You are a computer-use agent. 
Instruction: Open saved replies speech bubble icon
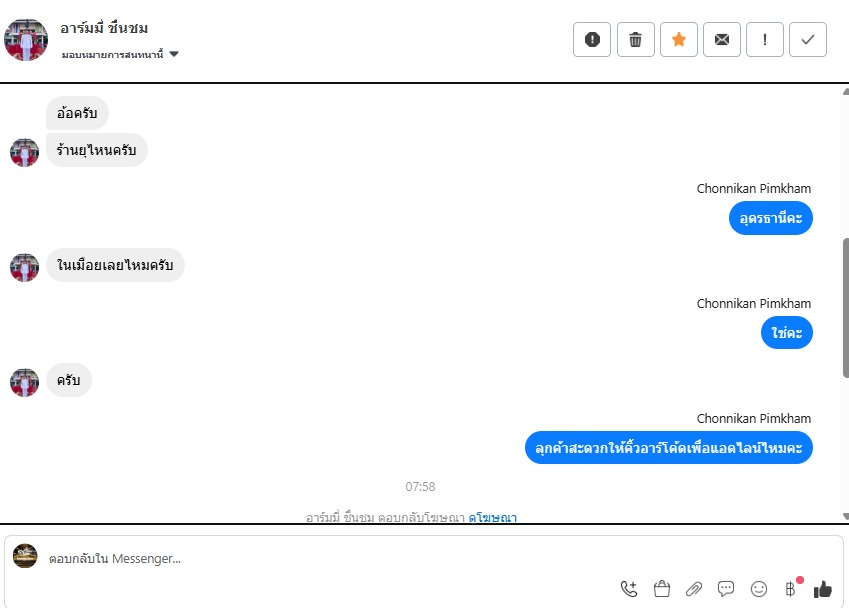click(726, 589)
